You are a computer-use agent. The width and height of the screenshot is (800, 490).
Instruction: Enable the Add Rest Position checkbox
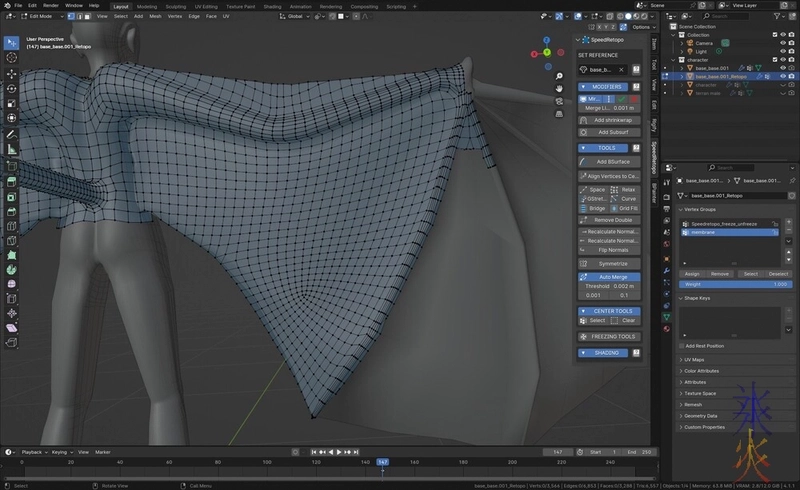pyautogui.click(x=682, y=345)
